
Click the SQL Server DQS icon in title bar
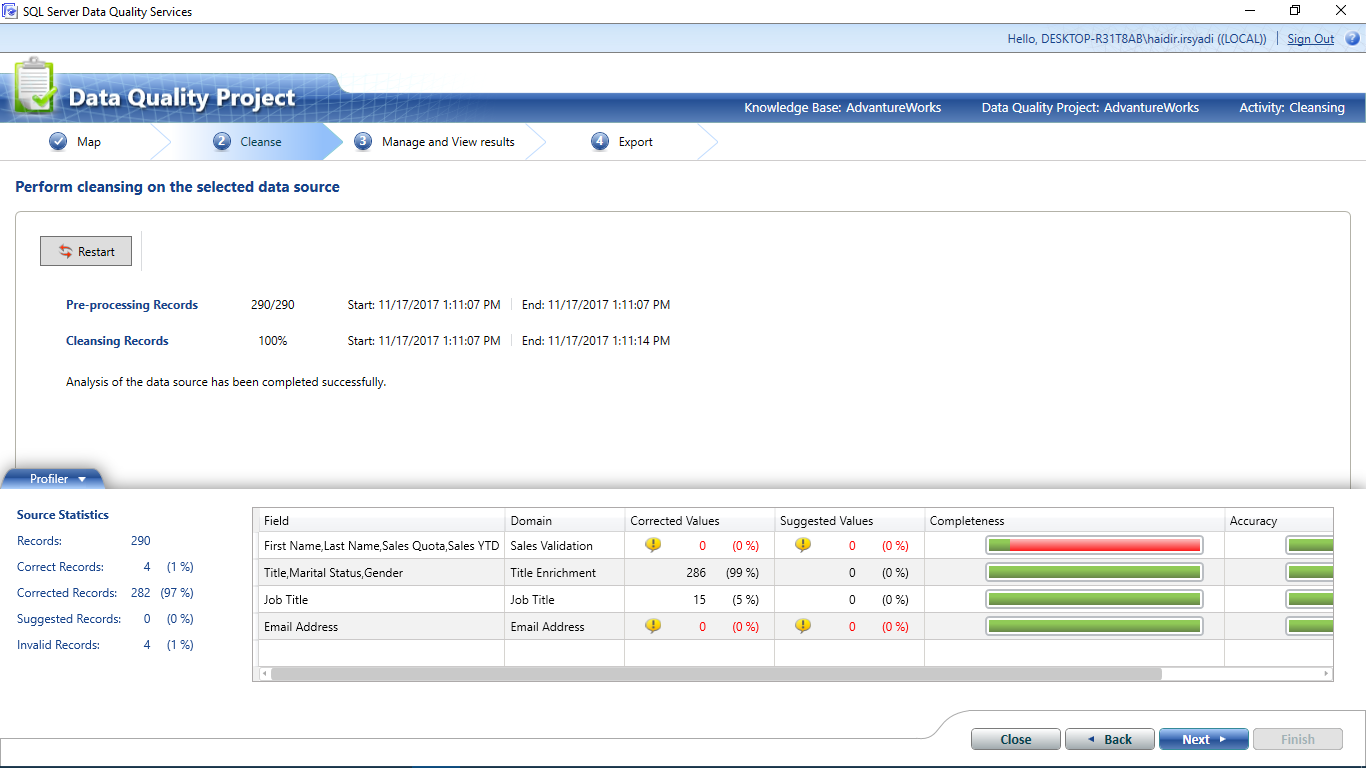pyautogui.click(x=11, y=11)
